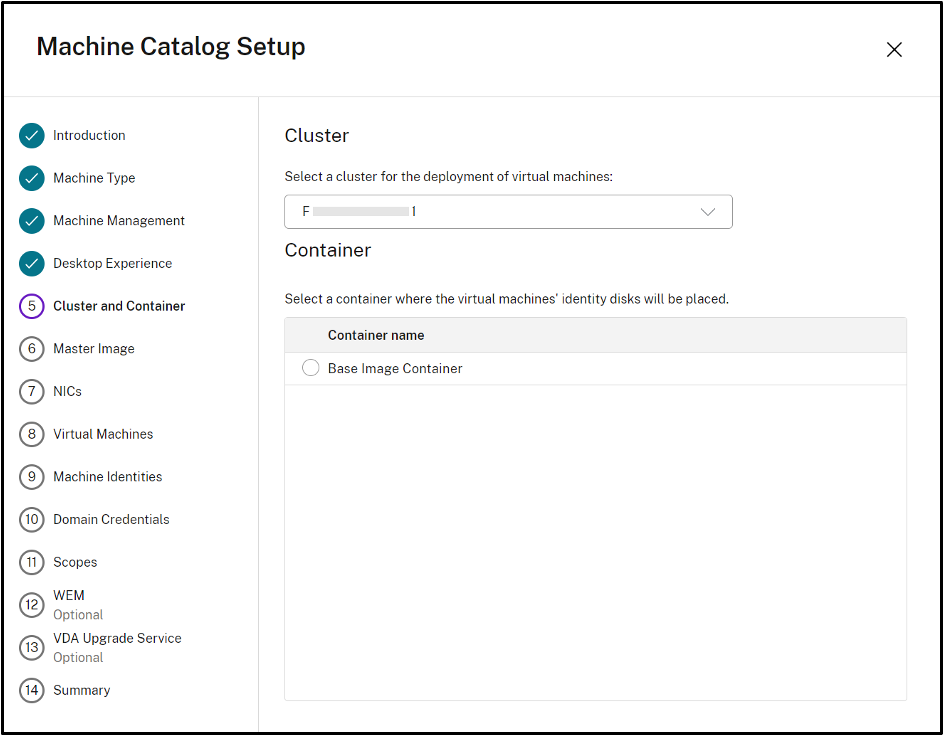Image resolution: width=944 pixels, height=736 pixels.
Task: Expand the cluster dropdown chevron
Action: click(x=708, y=212)
